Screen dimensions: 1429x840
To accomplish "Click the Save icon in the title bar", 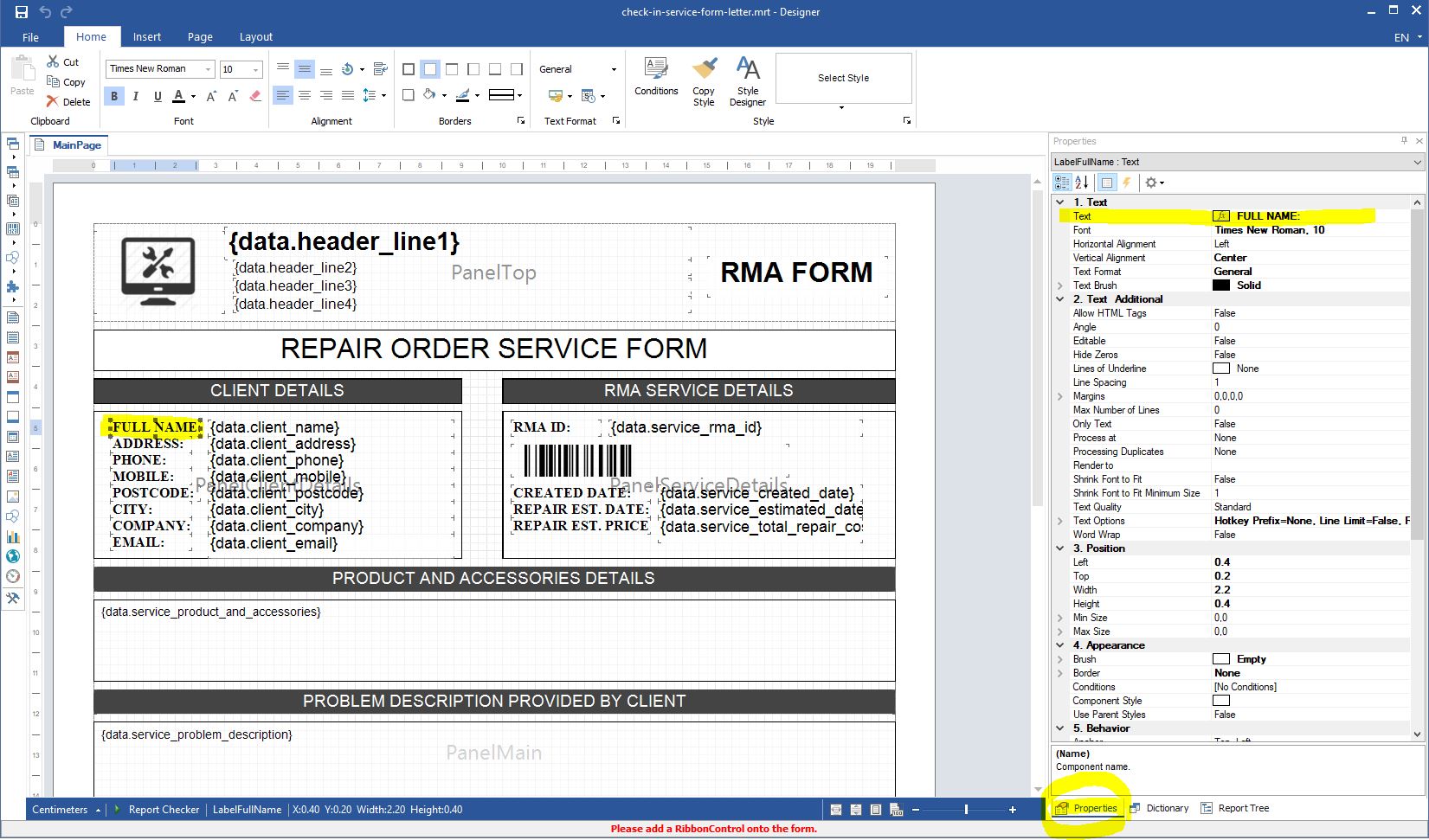I will click(x=22, y=12).
